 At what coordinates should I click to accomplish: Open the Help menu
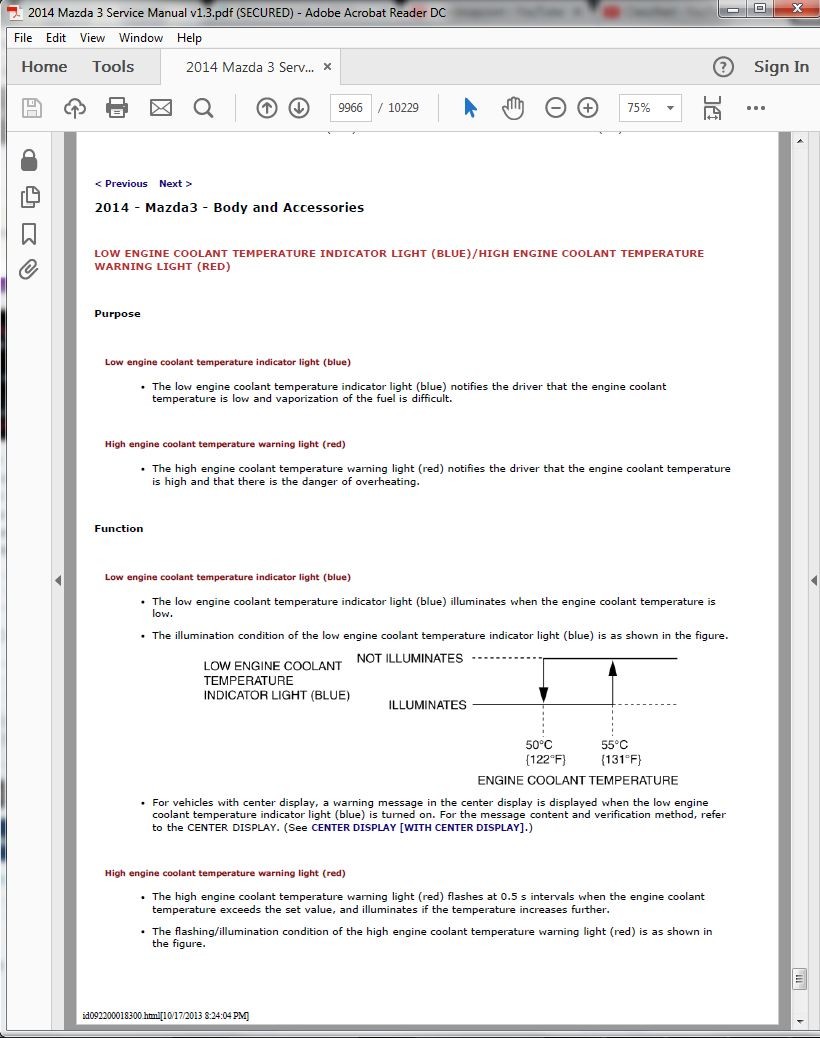click(189, 38)
